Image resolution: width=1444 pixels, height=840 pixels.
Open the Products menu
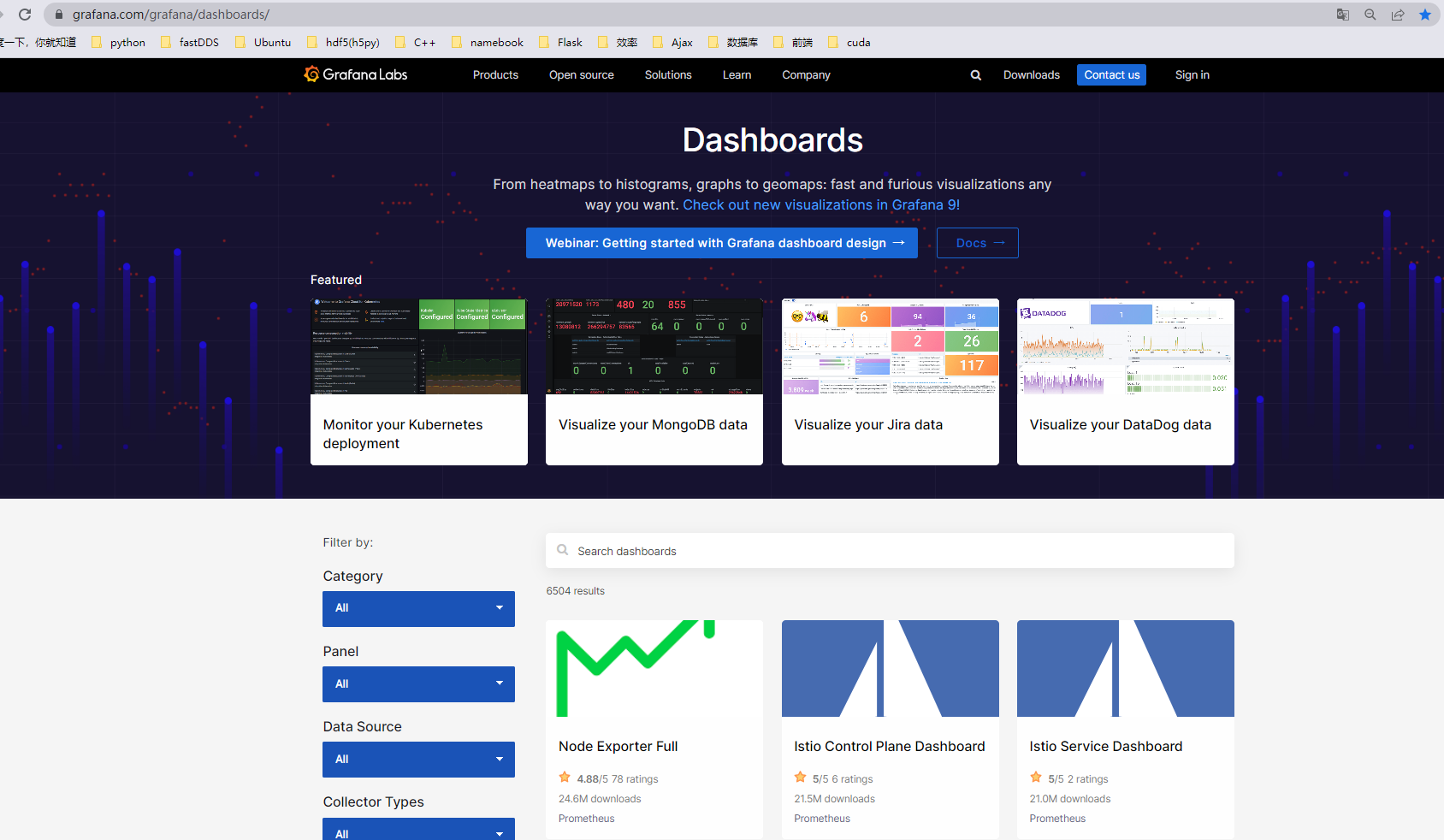coord(495,75)
